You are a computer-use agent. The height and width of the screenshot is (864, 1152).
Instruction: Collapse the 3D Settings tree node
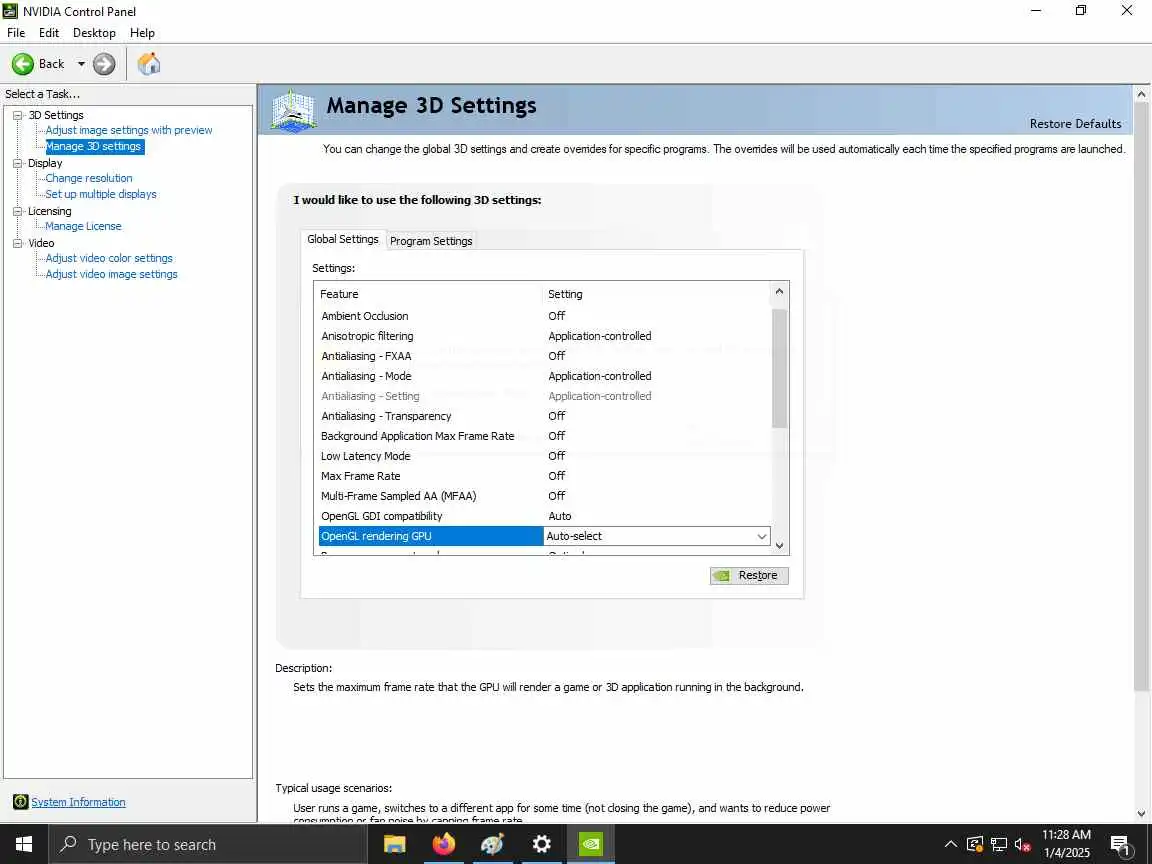tap(18, 115)
